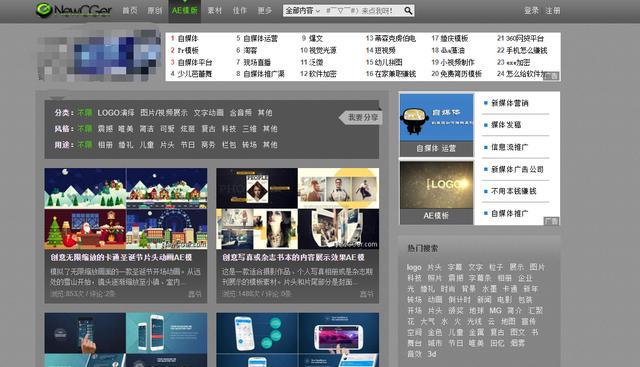
Task: Open the 自媒体推广 ad link
Action: pyautogui.click(x=509, y=213)
